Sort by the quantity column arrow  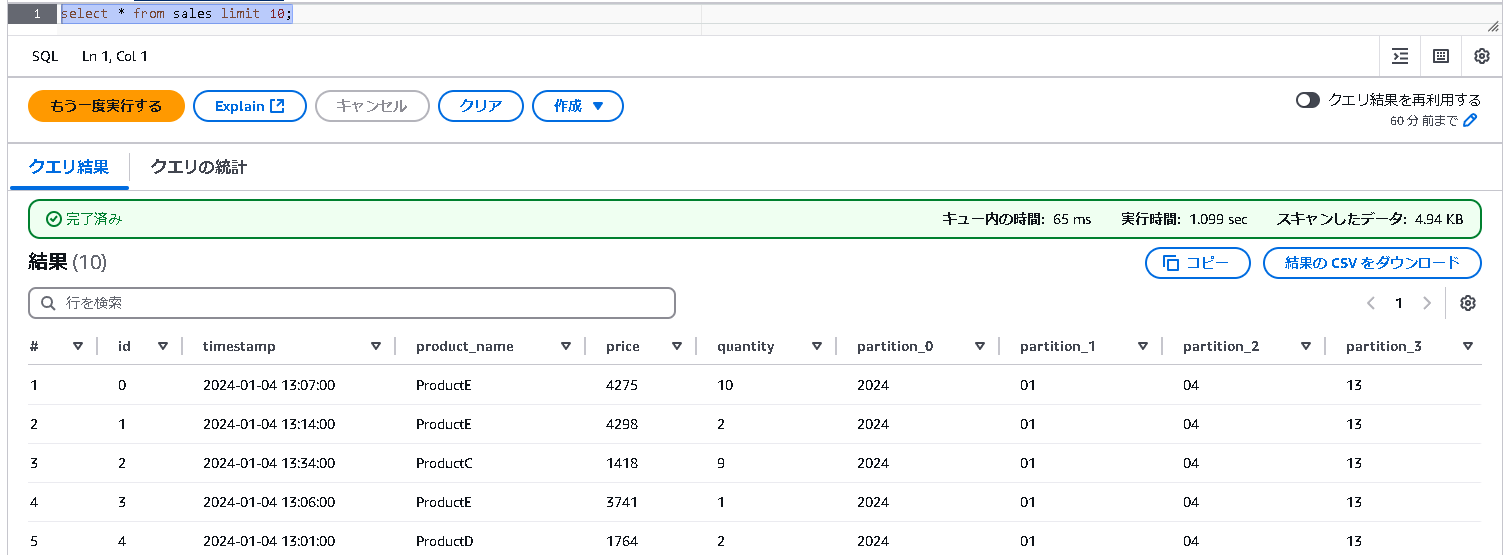click(x=817, y=346)
